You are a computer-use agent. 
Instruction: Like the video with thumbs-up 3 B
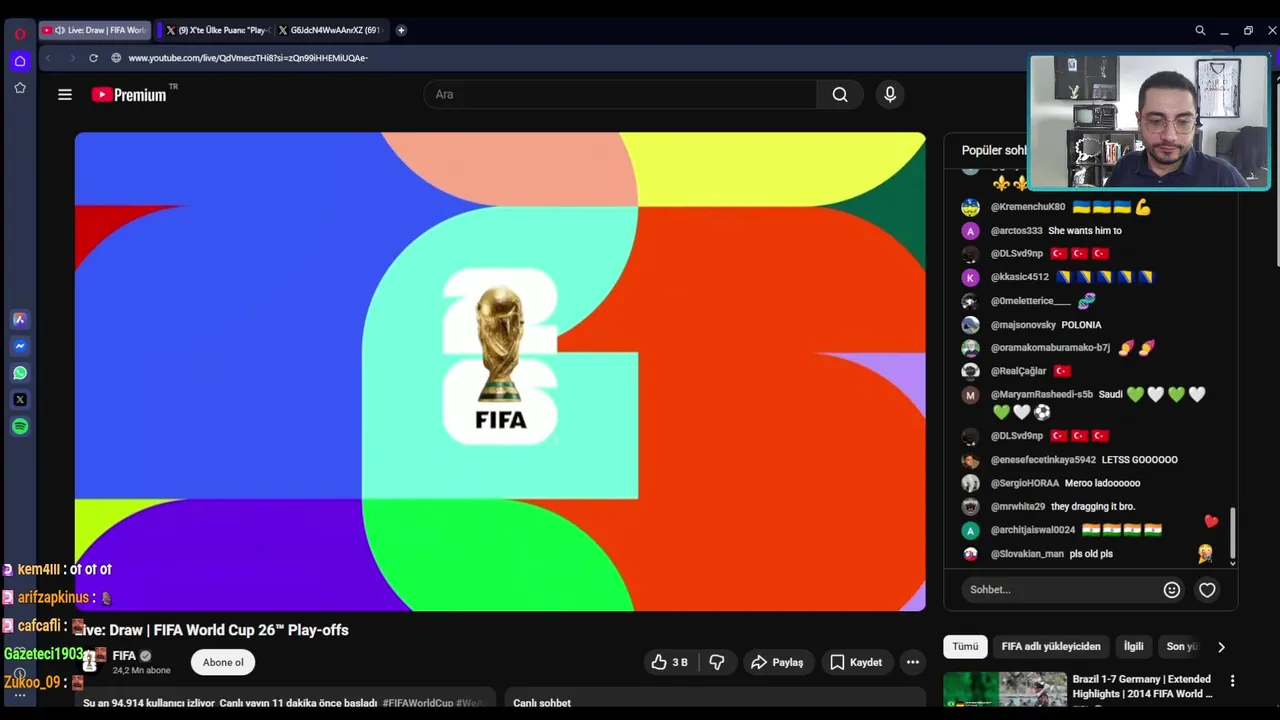(669, 662)
